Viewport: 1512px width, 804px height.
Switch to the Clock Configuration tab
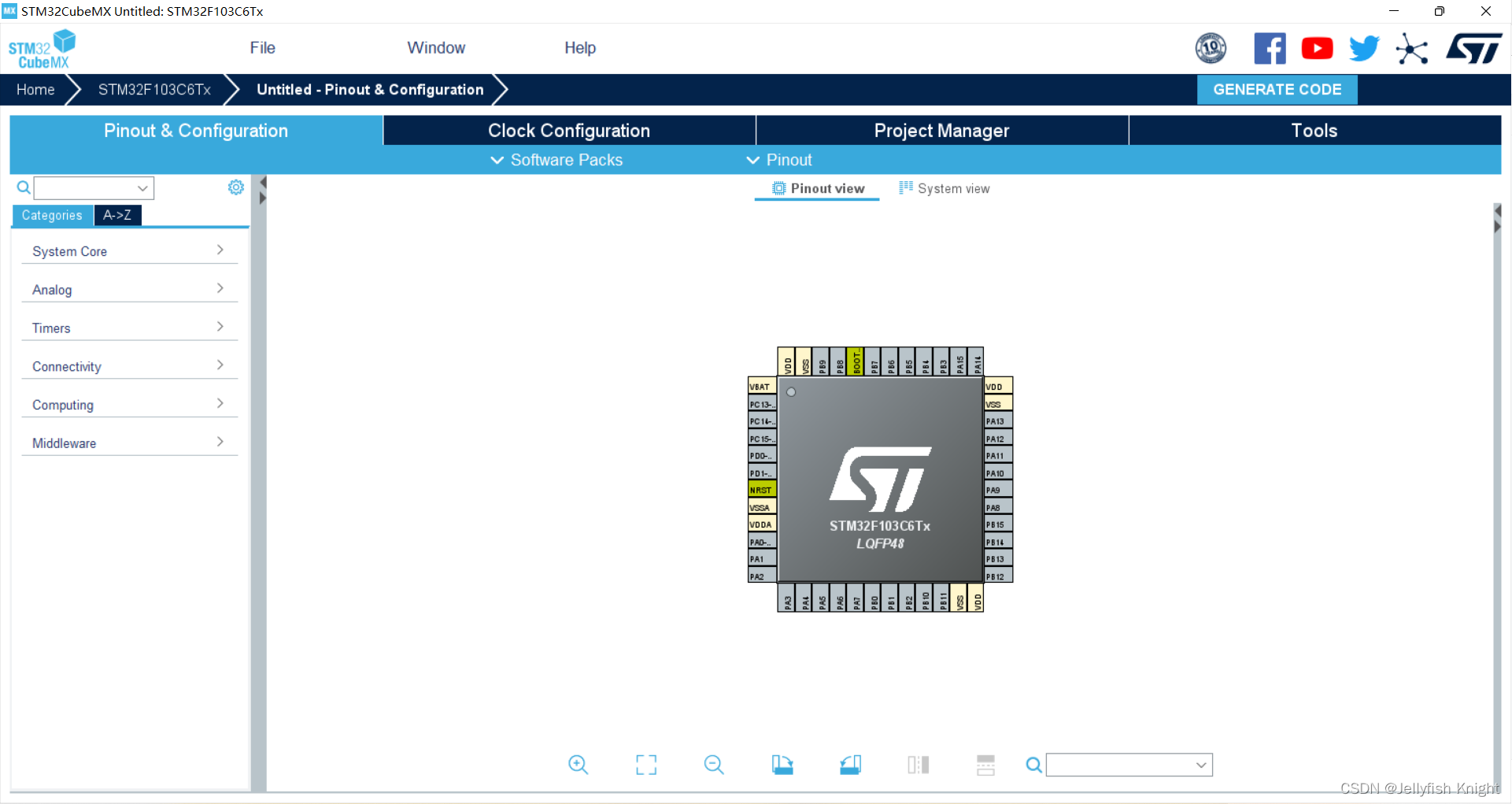[x=569, y=130]
